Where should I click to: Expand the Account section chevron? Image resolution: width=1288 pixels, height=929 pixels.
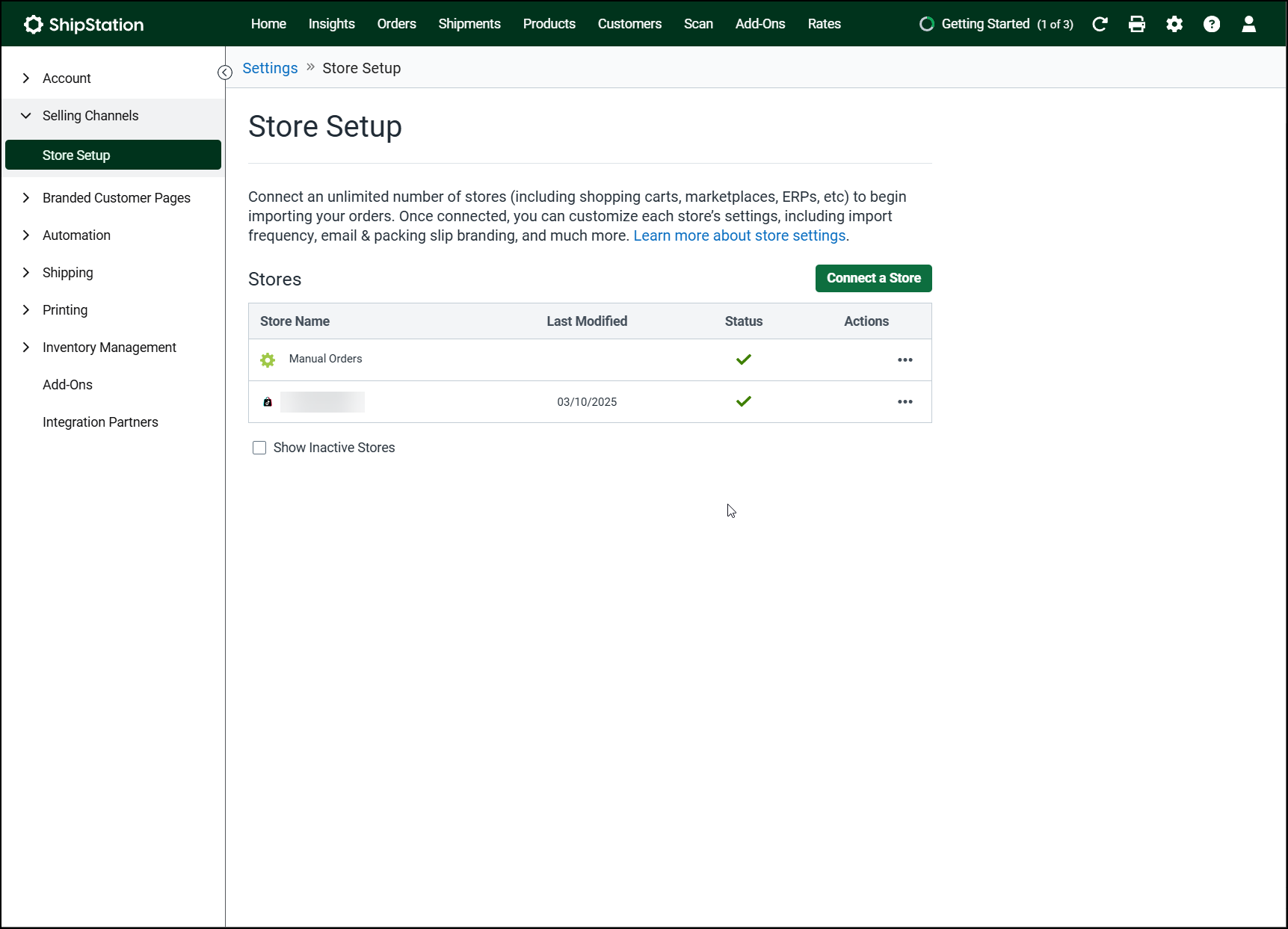pos(26,78)
